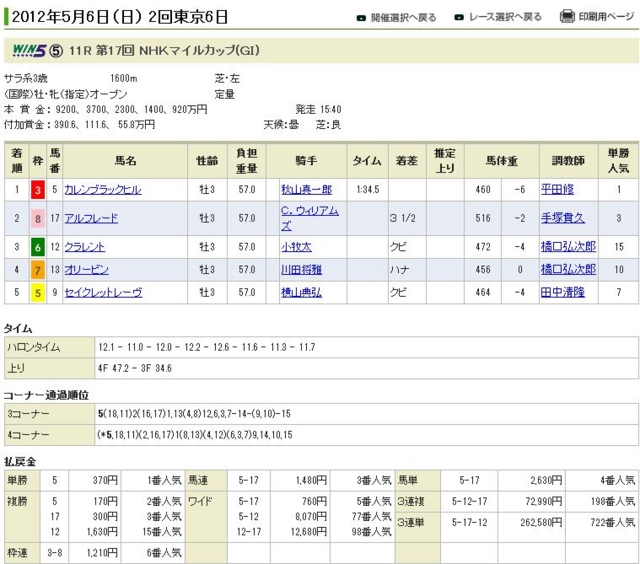Click yellow frame number 5 swatch
The image size is (640, 564).
click(x=38, y=293)
